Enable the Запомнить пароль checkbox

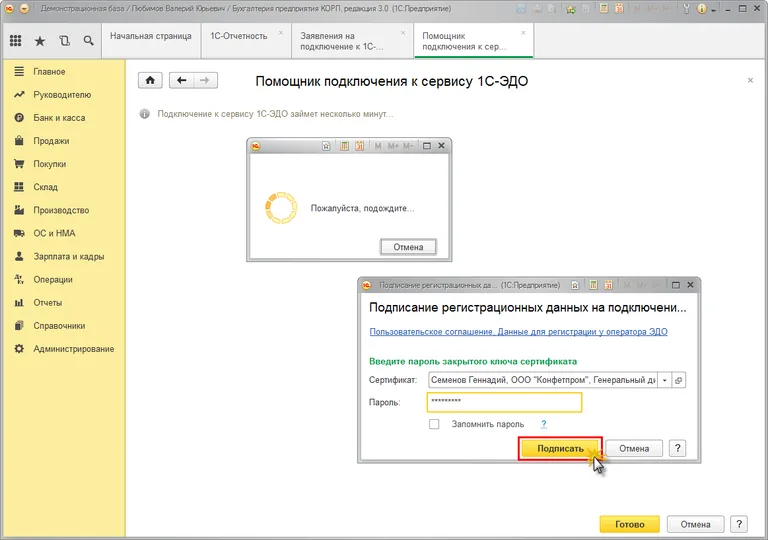(434, 424)
